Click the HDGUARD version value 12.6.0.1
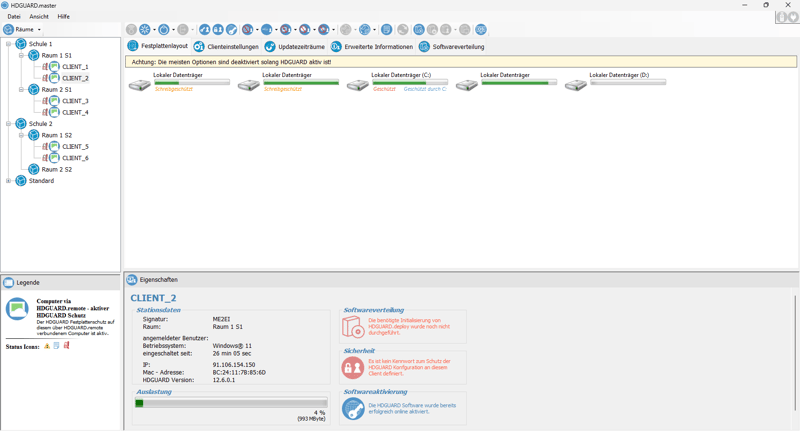The height and width of the screenshot is (431, 800). coord(223,380)
